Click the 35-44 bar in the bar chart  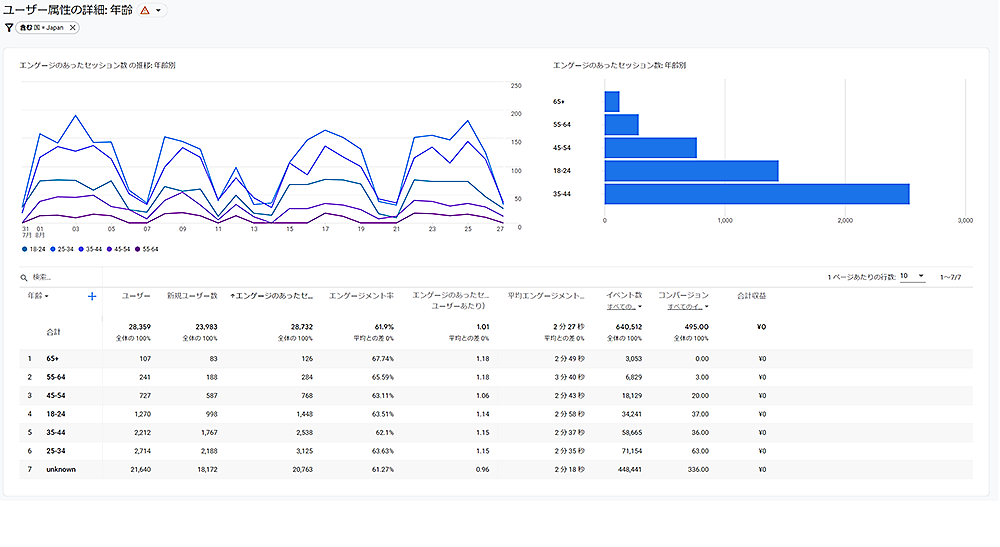756,194
